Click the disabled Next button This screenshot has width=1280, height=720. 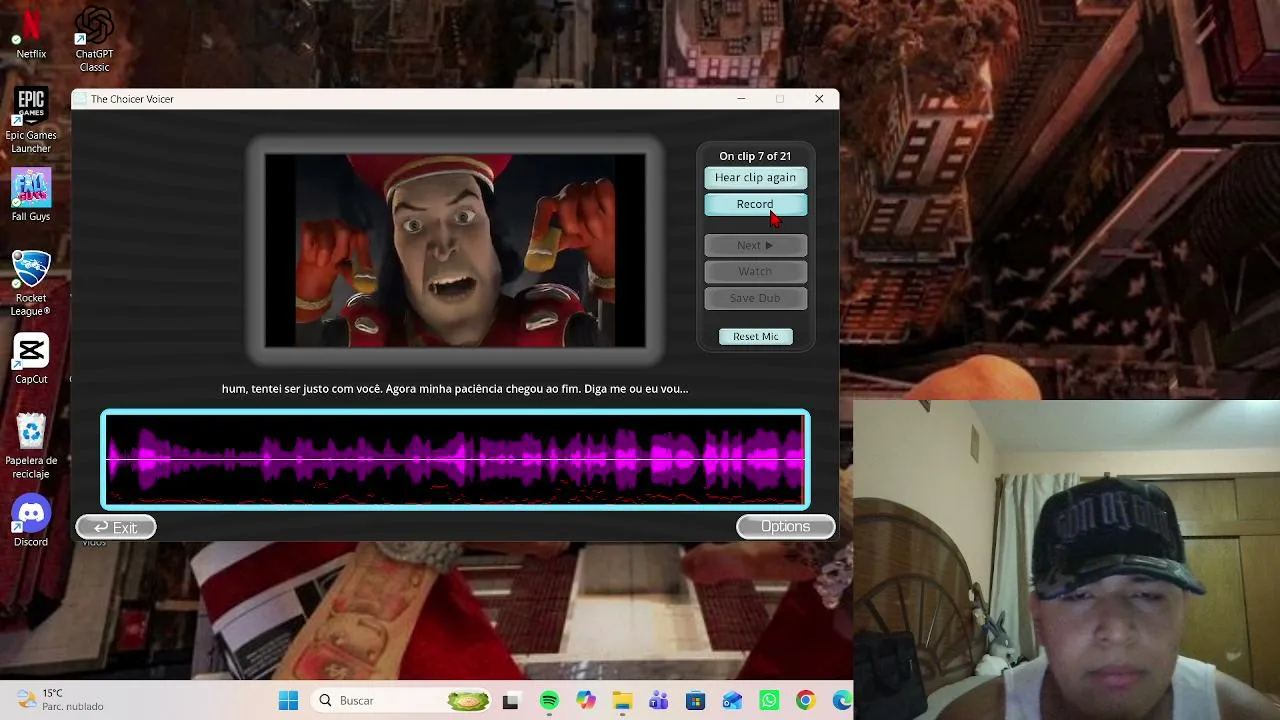[755, 245]
